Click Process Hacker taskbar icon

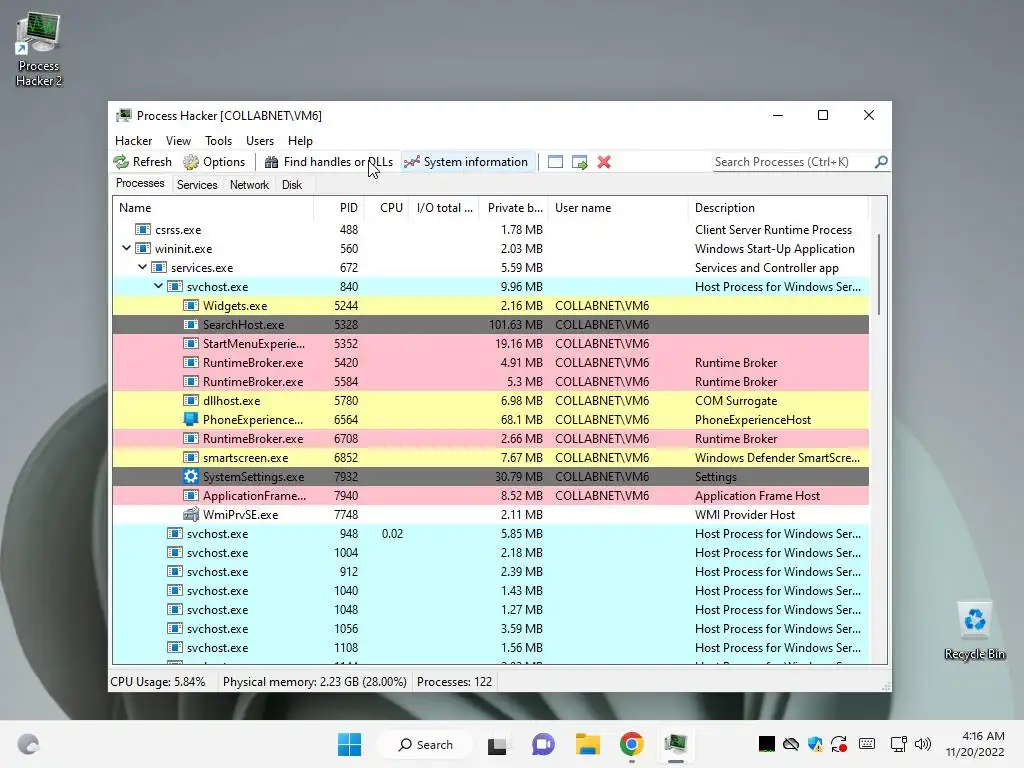675,744
